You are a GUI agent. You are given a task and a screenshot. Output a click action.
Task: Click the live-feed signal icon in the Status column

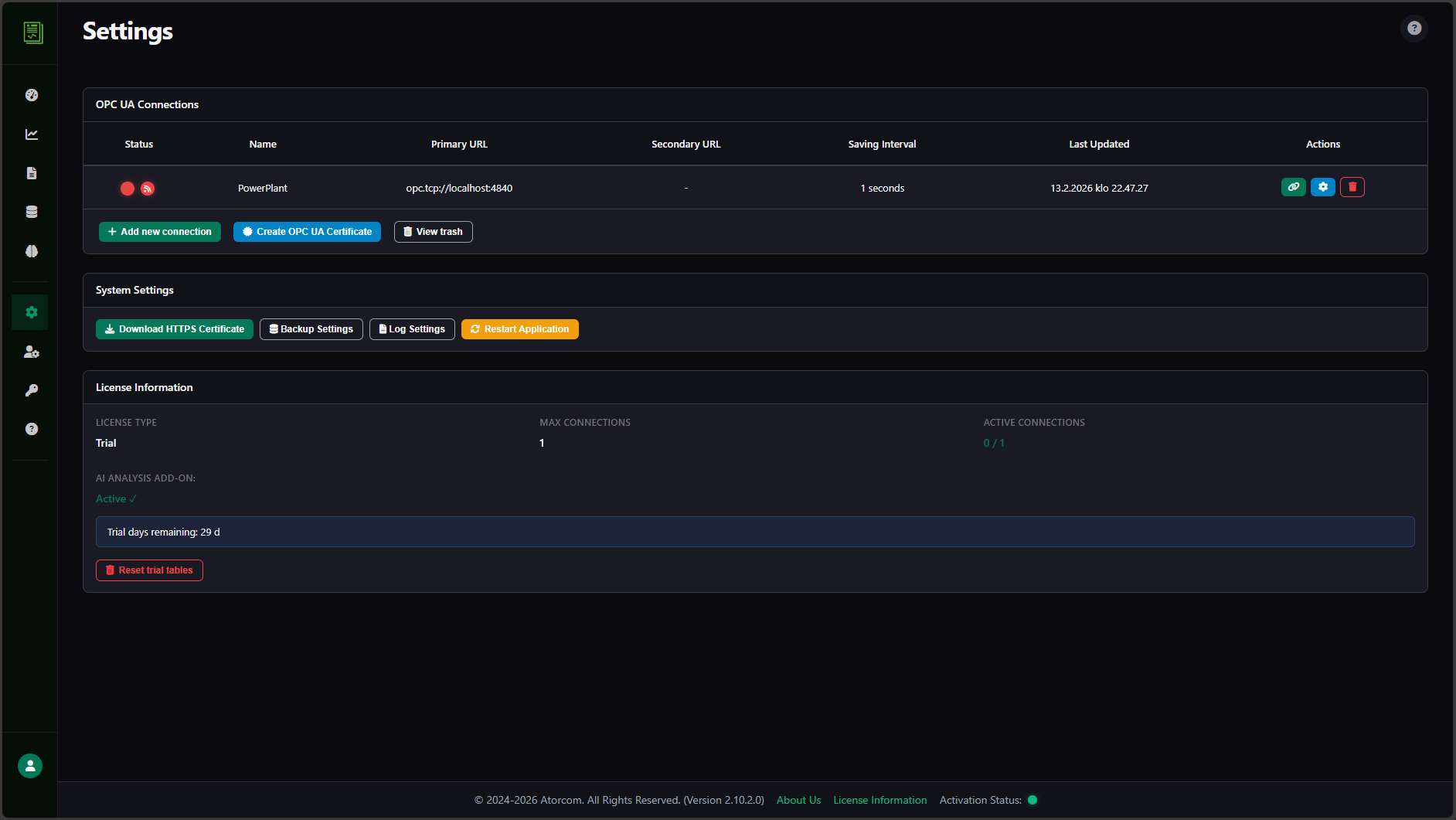(x=148, y=189)
